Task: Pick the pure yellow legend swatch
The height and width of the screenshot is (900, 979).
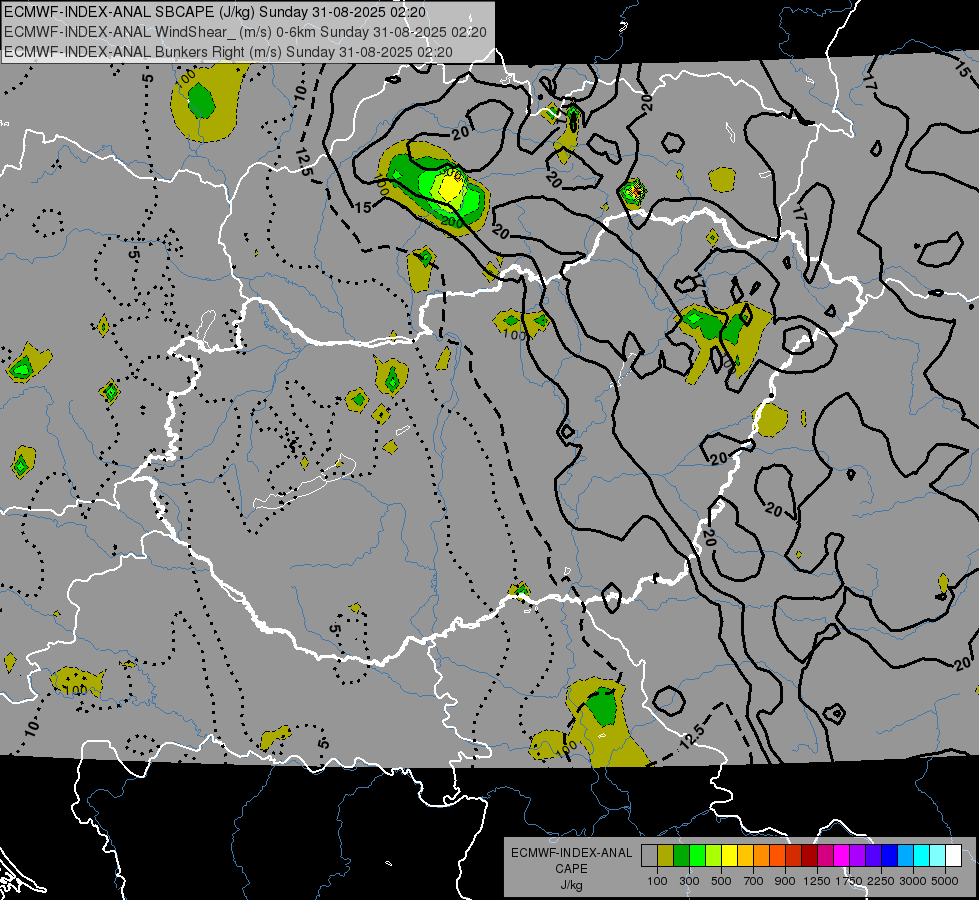Action: point(730,855)
